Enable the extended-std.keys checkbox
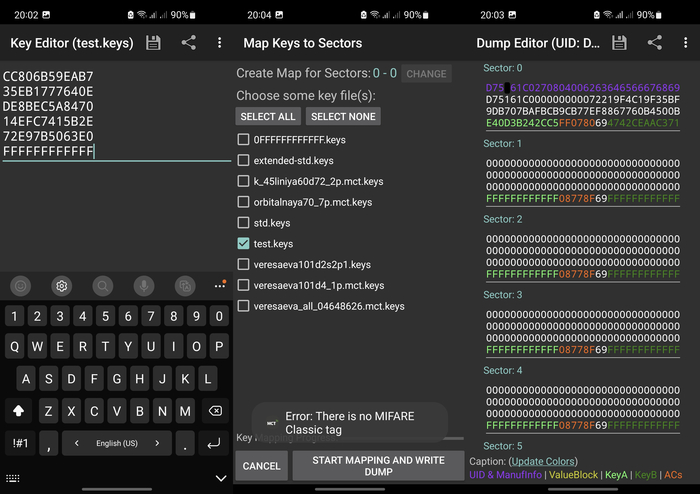This screenshot has width=700, height=494. (244, 160)
